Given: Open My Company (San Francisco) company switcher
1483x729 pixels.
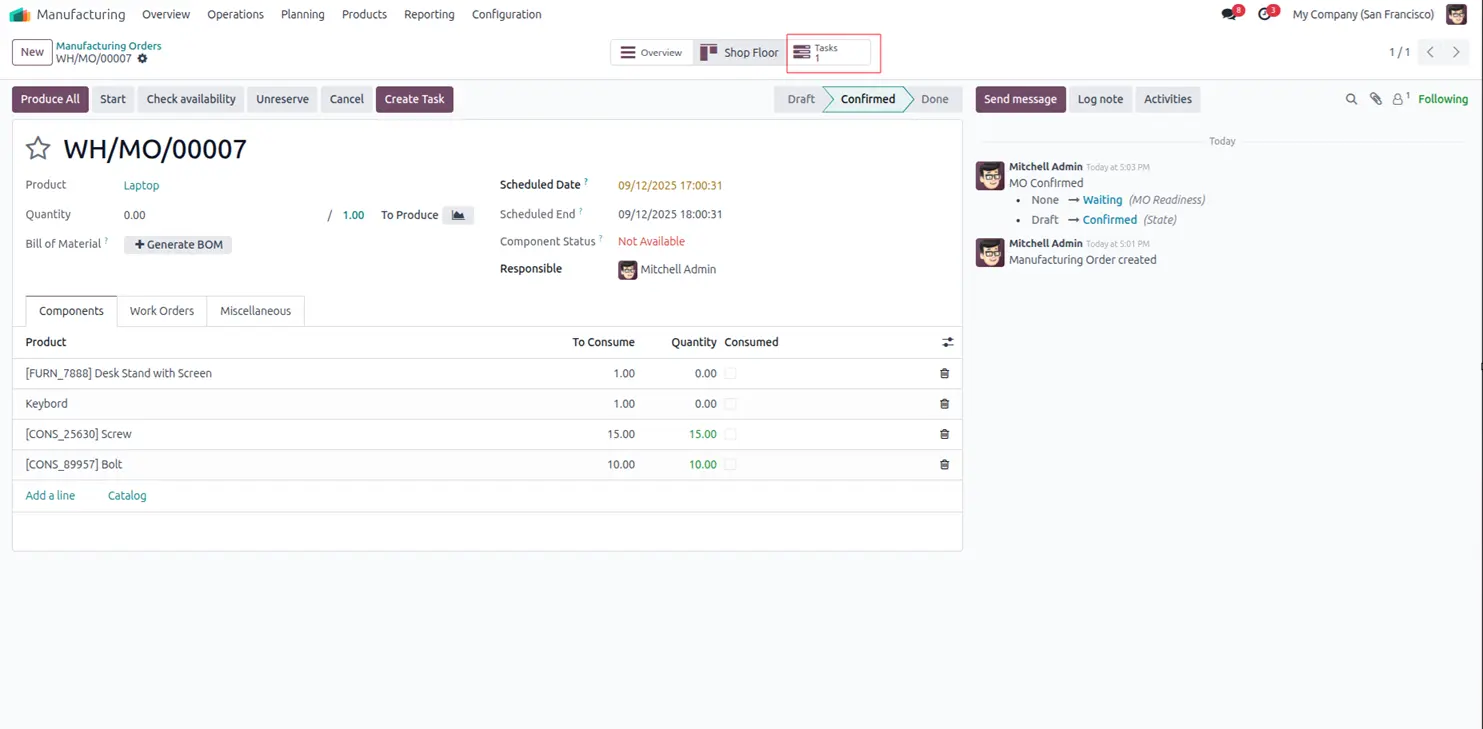Looking at the screenshot, I should (1362, 15).
